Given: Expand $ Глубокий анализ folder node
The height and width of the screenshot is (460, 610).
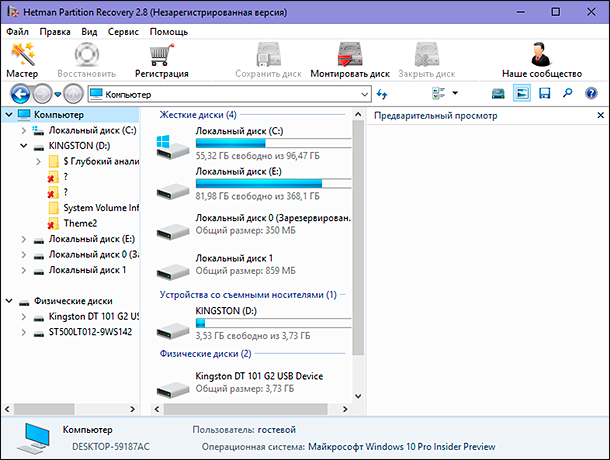Looking at the screenshot, I should click(x=39, y=162).
